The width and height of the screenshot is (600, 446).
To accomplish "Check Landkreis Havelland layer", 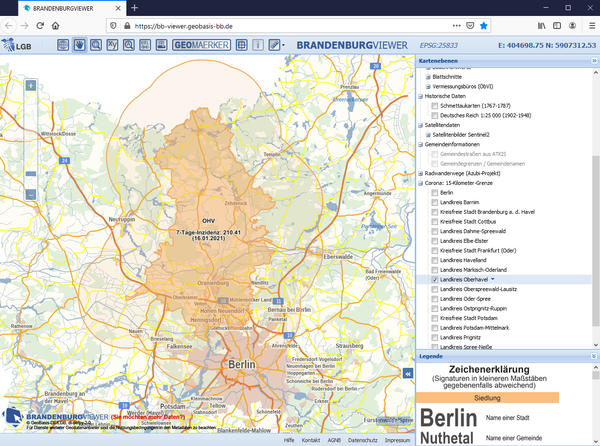I will tap(435, 260).
